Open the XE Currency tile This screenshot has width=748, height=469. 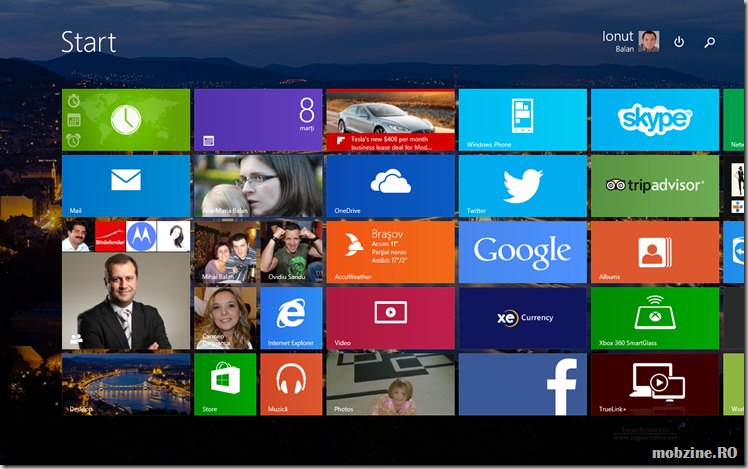522,318
